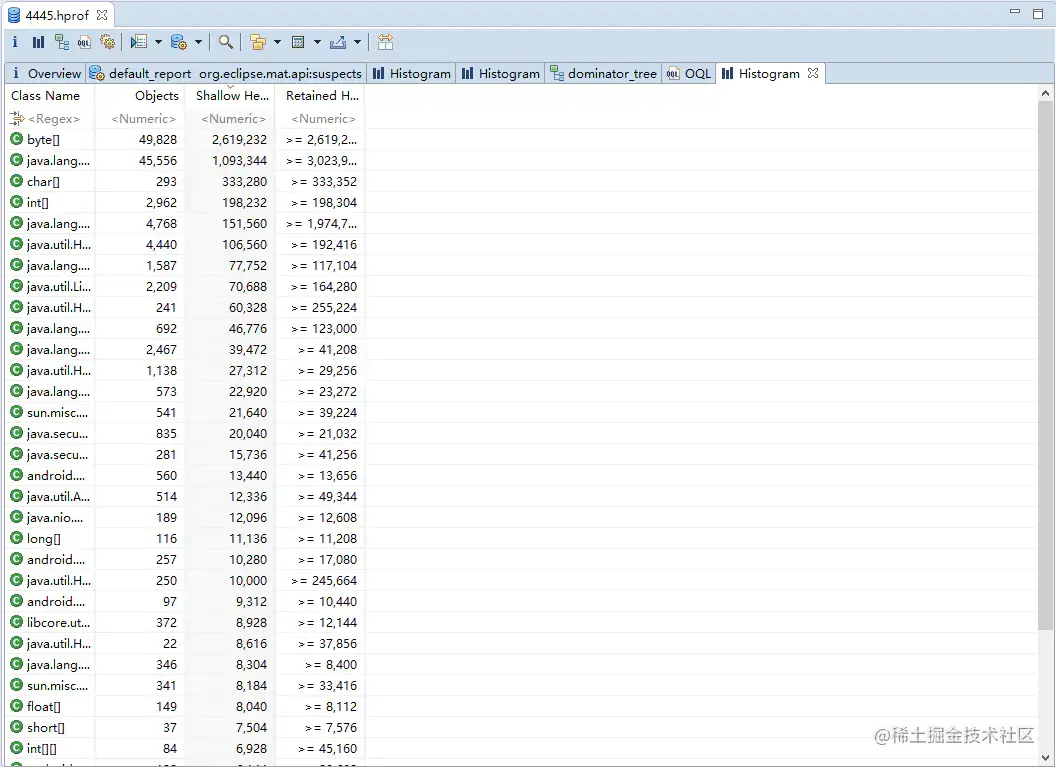Open the heap dump overview info icon in the toolbar

tap(15, 42)
